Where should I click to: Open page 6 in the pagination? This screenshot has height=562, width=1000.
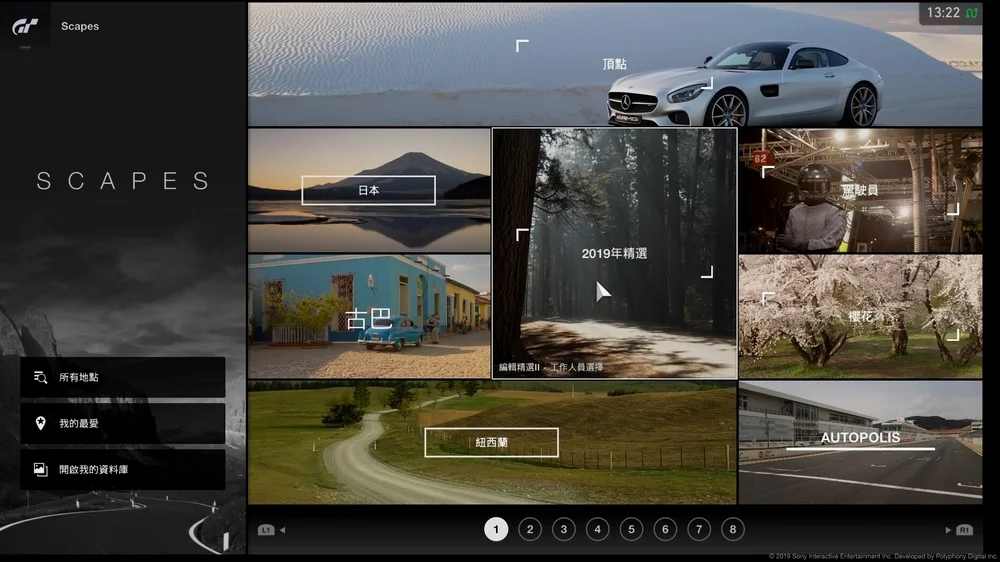(x=665, y=530)
